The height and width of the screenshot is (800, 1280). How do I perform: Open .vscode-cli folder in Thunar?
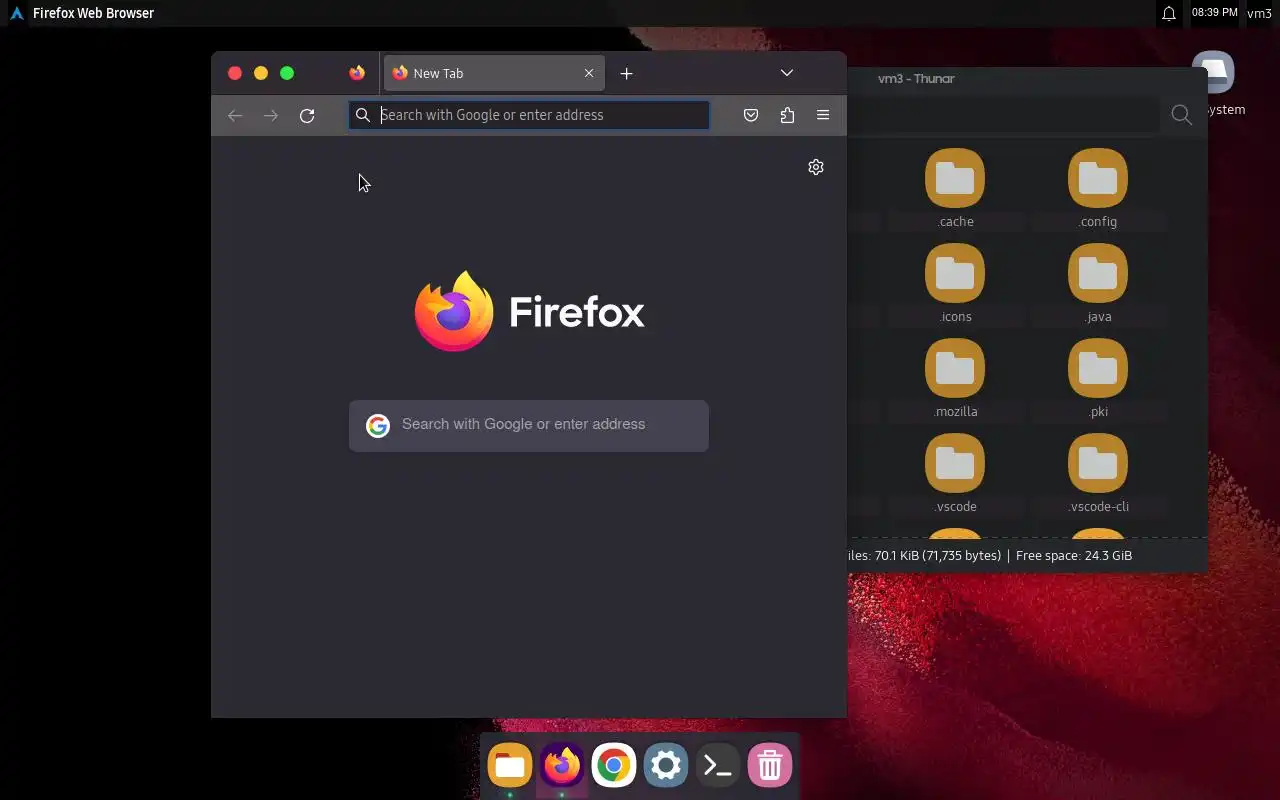pos(1097,475)
